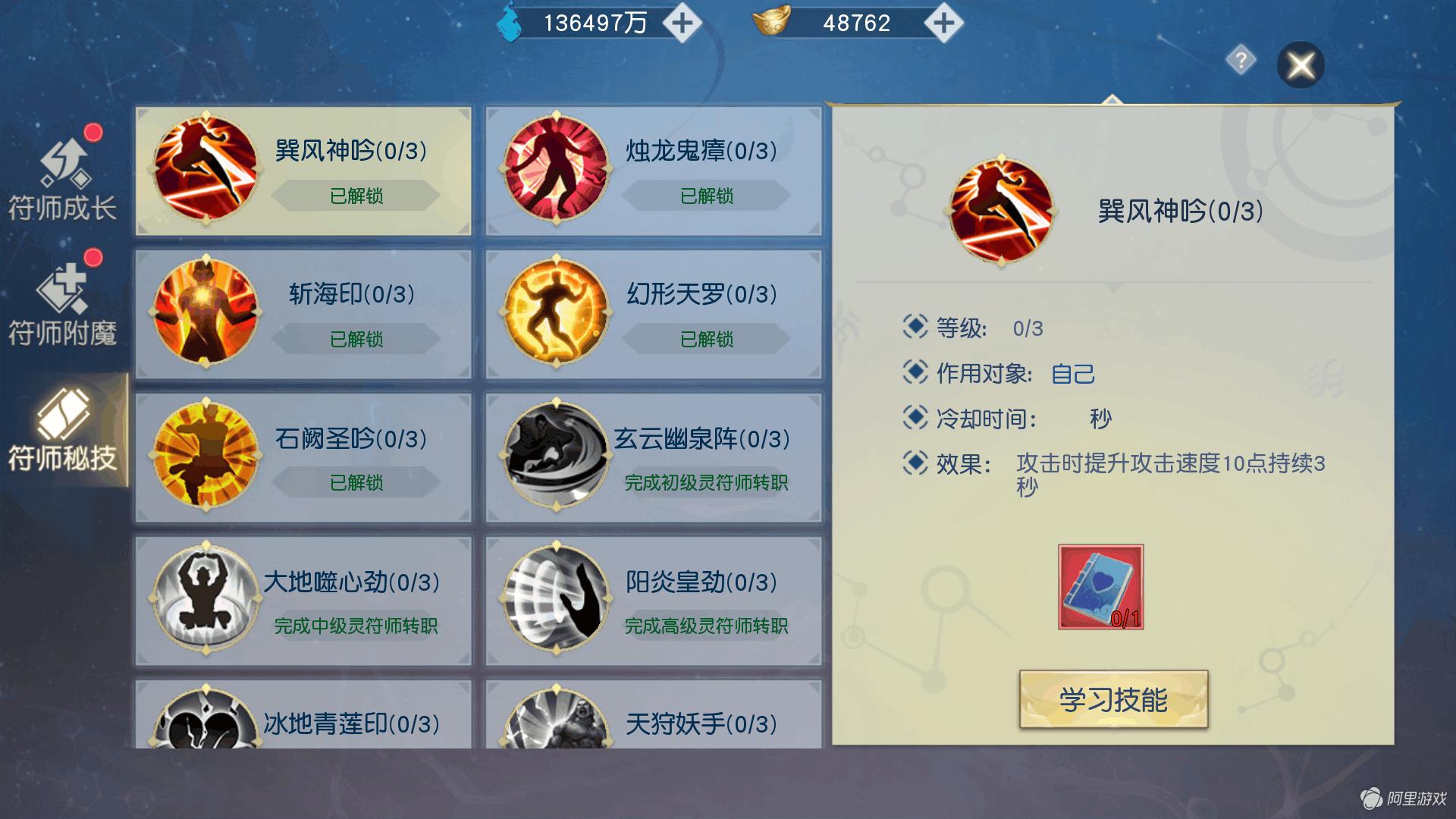Select the 石阙圣吟 skill icon
This screenshot has height=819, width=1456.
click(x=206, y=456)
